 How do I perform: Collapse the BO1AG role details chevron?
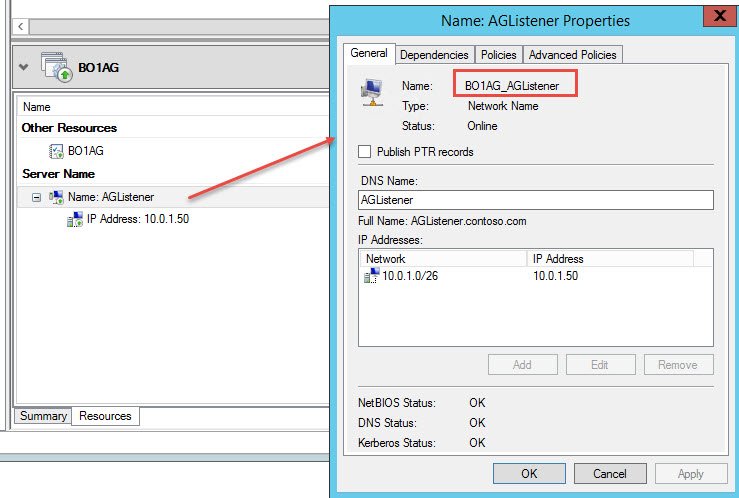[24, 67]
